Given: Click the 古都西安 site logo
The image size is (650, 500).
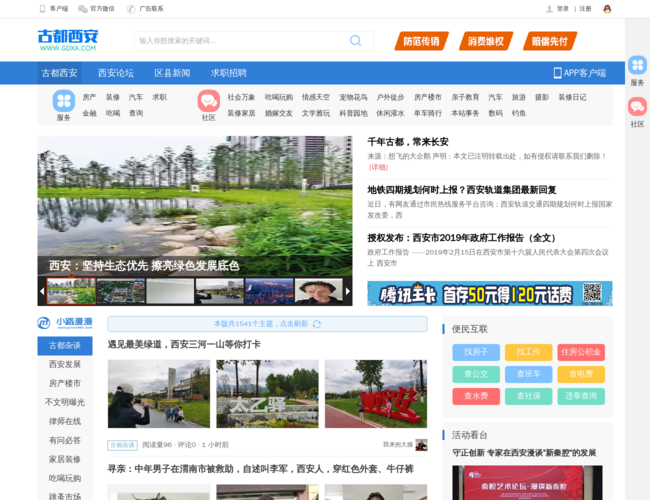Looking at the screenshot, I should click(68, 40).
